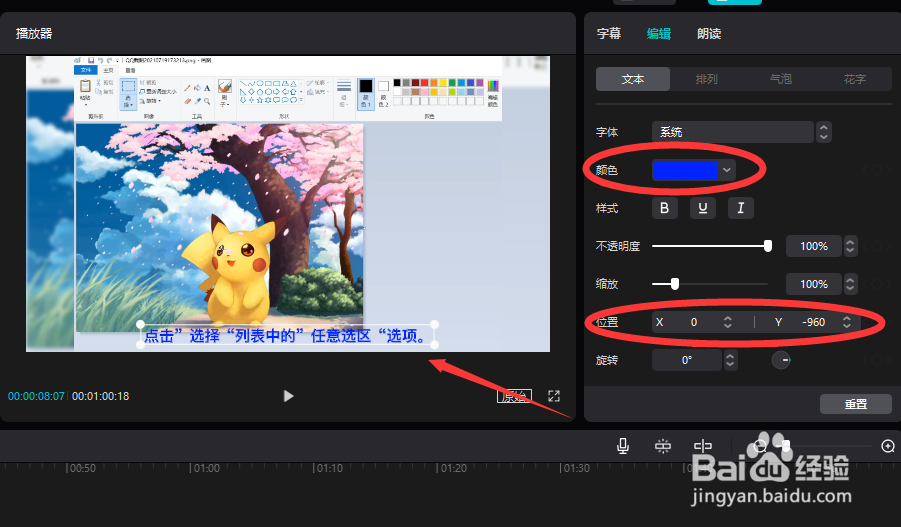Click the 缩放 scale slider handle
This screenshot has width=901, height=527.
coord(675,284)
